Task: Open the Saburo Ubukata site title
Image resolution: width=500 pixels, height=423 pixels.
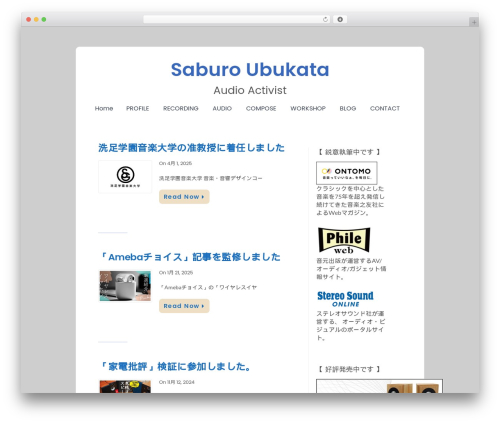Action: tap(250, 70)
